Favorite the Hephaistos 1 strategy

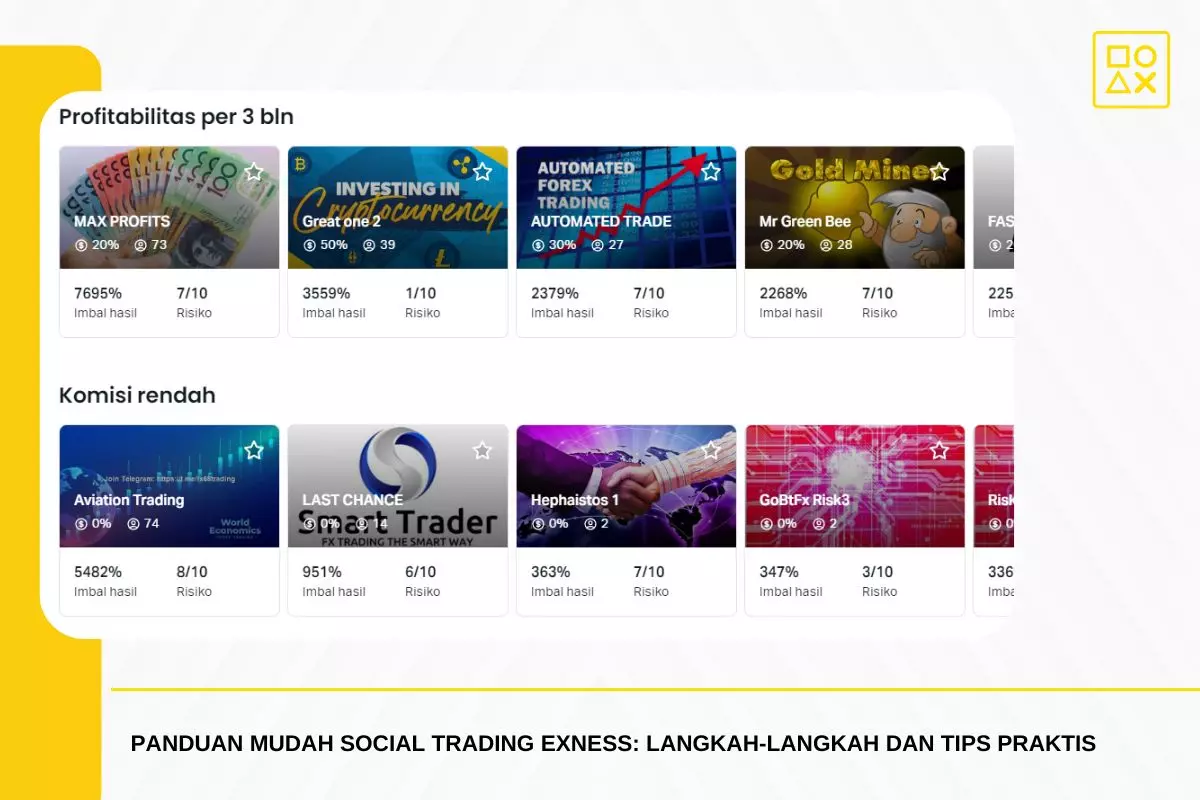[x=710, y=450]
